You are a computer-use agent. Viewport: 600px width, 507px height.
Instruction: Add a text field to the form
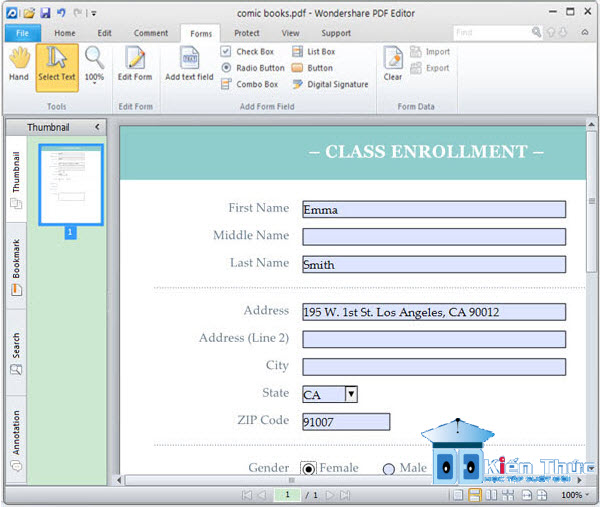(x=189, y=64)
